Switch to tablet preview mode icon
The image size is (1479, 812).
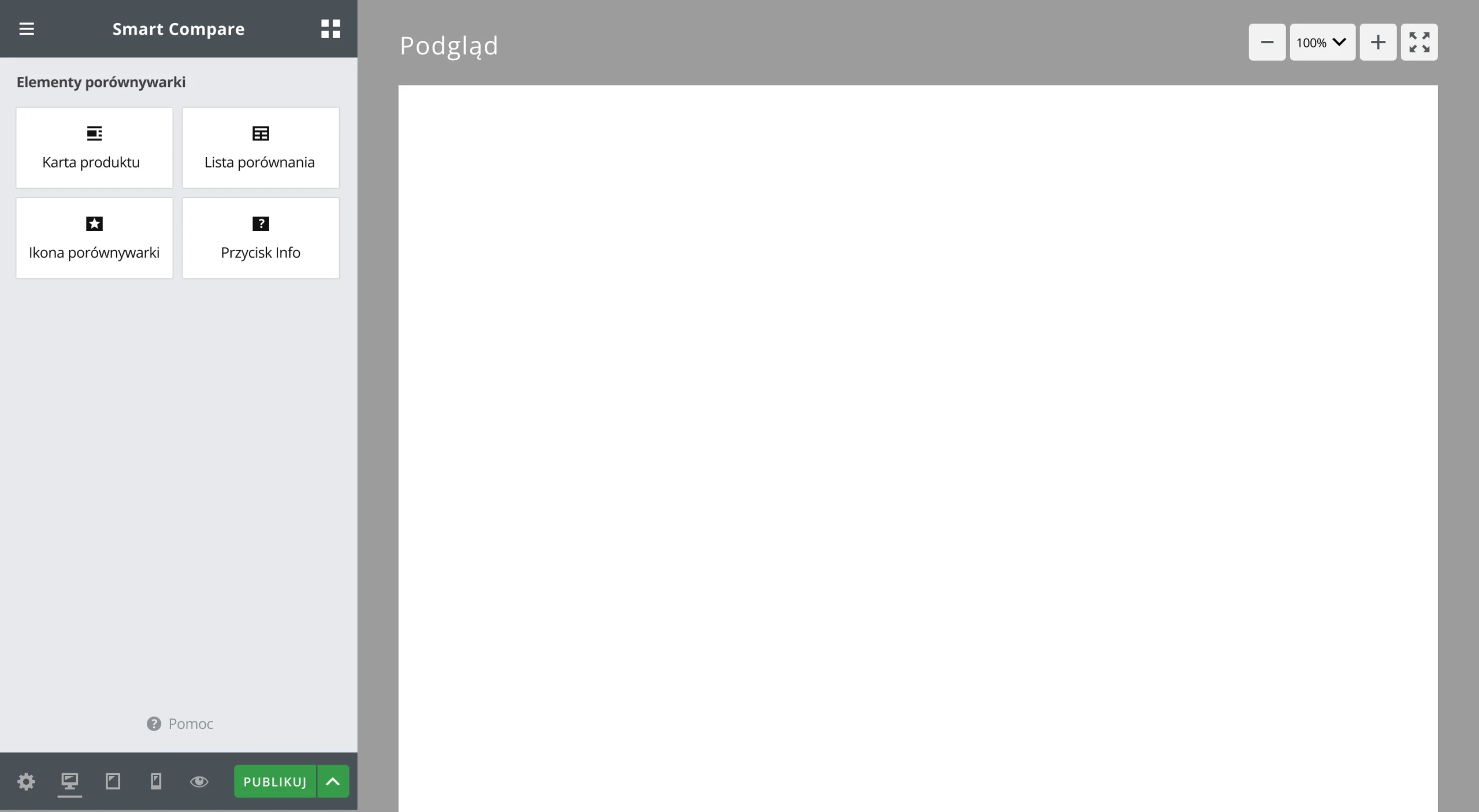pos(113,781)
